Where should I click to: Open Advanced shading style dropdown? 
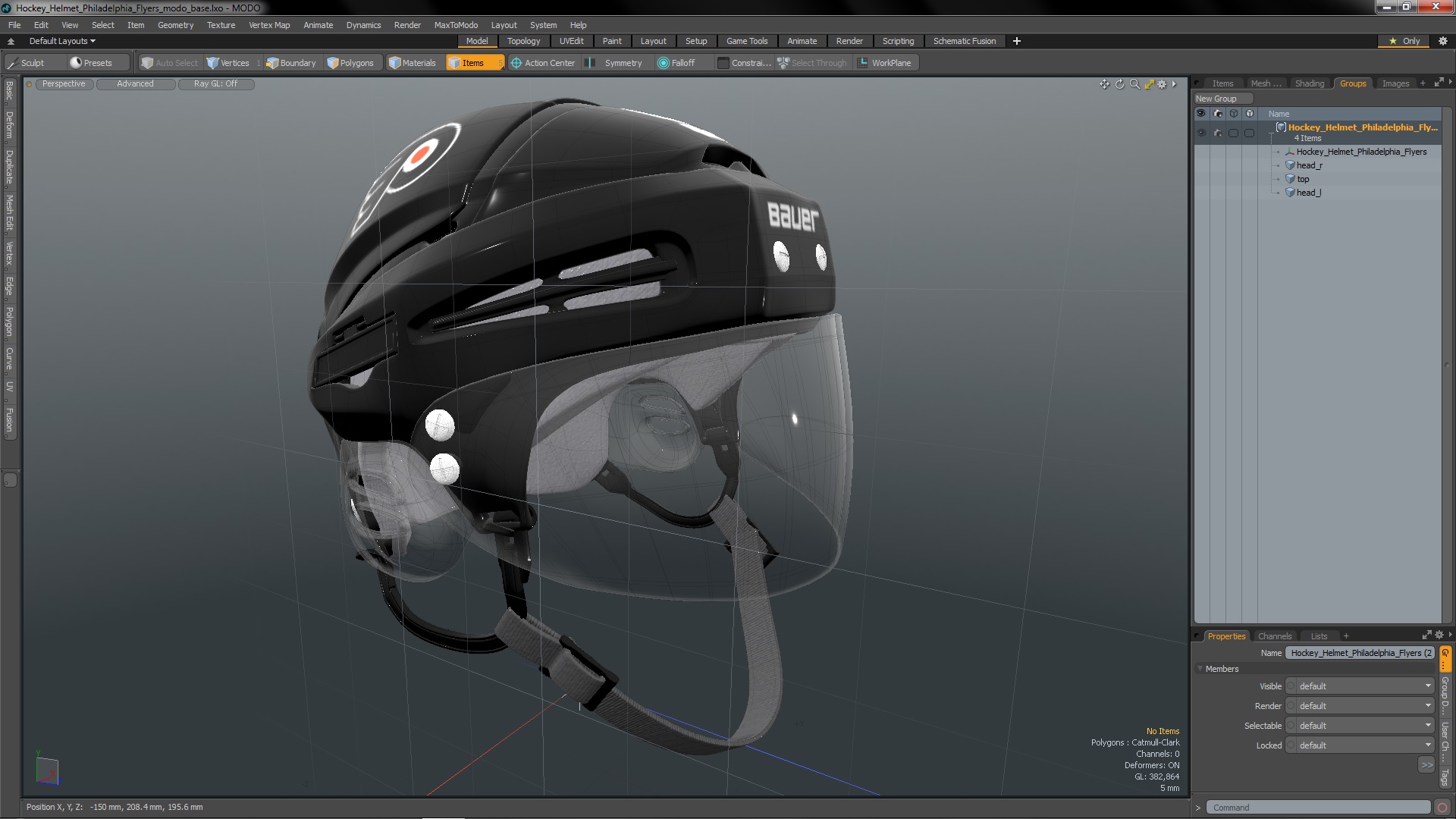[135, 84]
